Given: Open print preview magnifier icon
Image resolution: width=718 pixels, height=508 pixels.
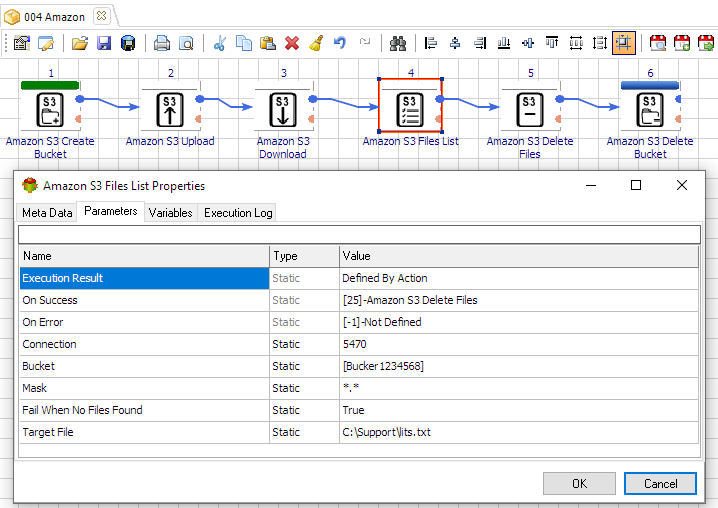Looking at the screenshot, I should tap(186, 43).
